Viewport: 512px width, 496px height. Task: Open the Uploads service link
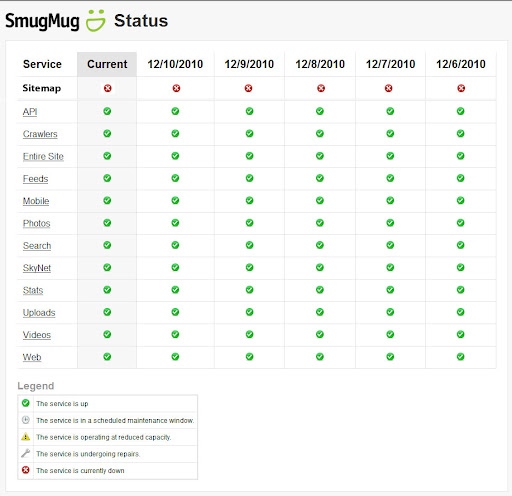tap(39, 313)
